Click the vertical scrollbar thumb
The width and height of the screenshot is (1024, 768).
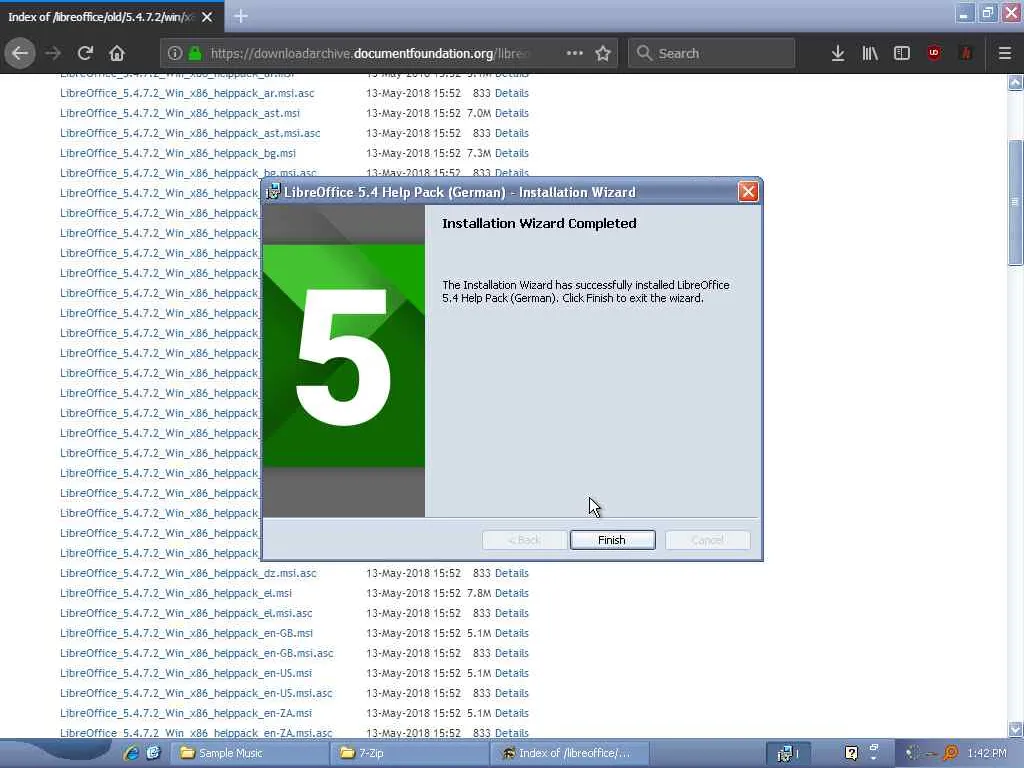[x=1016, y=202]
